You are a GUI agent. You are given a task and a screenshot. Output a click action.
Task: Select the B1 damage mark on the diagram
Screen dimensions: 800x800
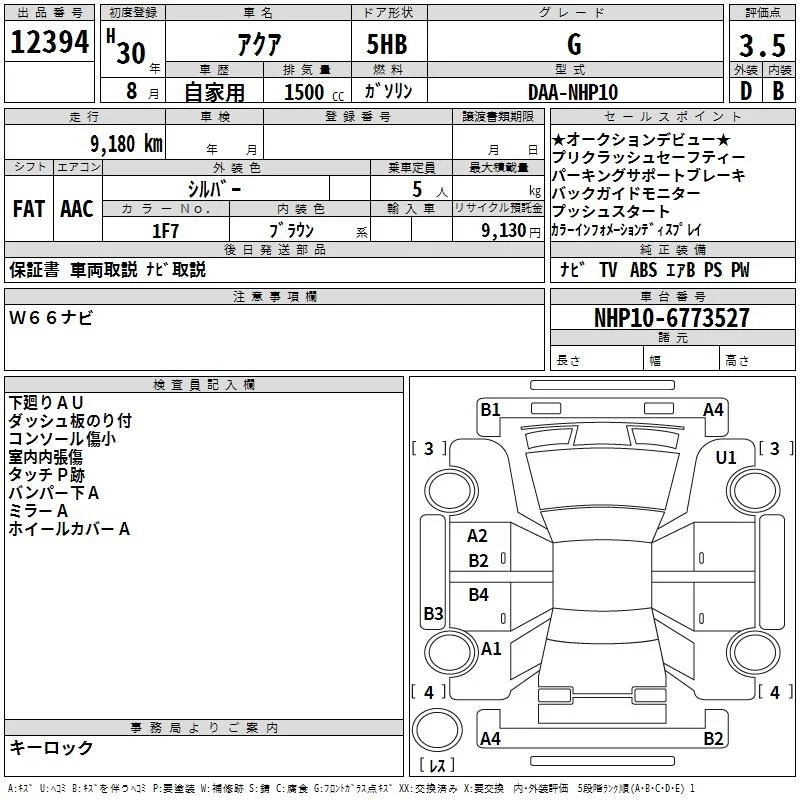click(x=490, y=410)
